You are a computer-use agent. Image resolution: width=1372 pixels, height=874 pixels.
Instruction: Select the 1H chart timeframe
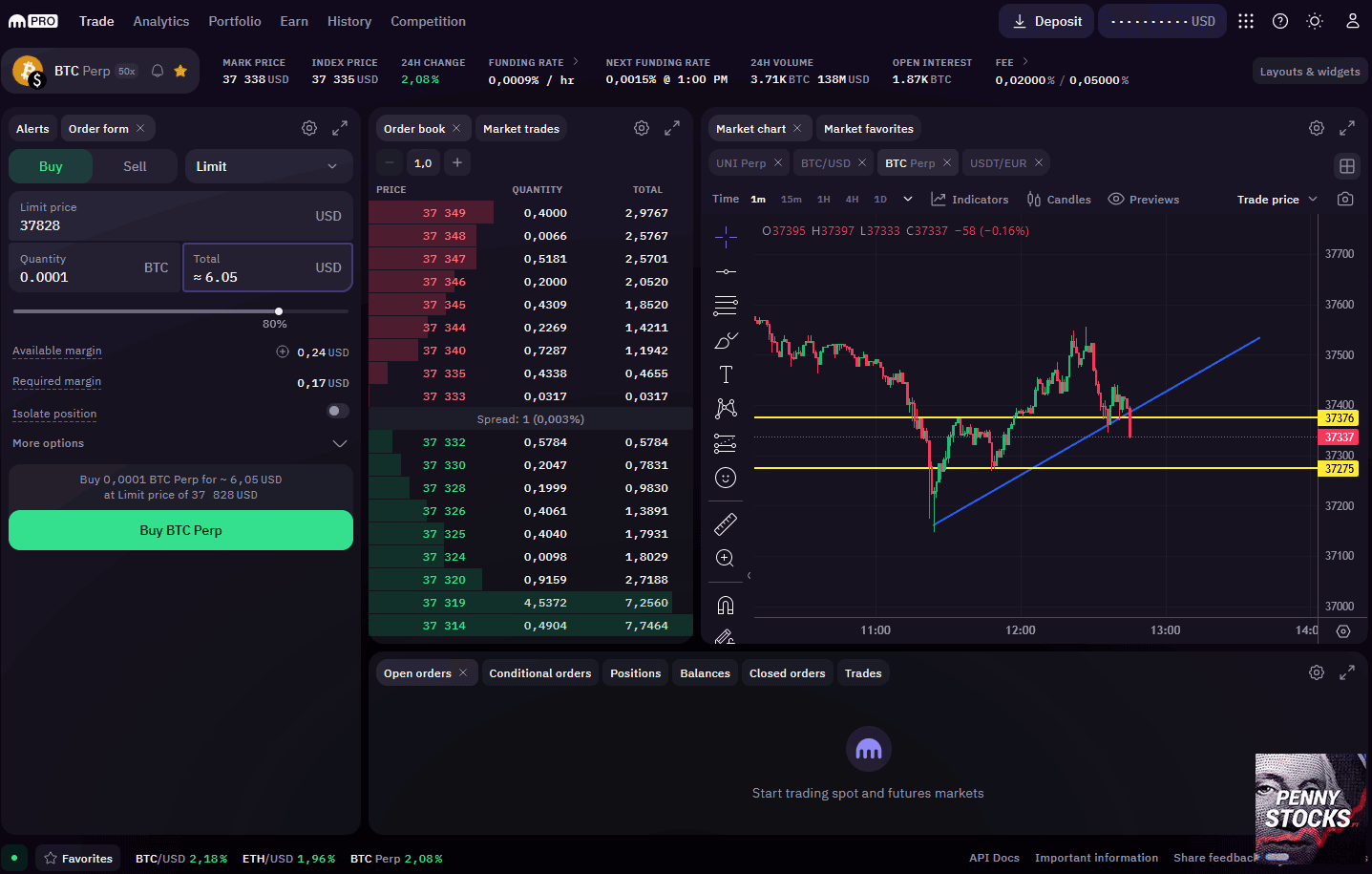[823, 199]
